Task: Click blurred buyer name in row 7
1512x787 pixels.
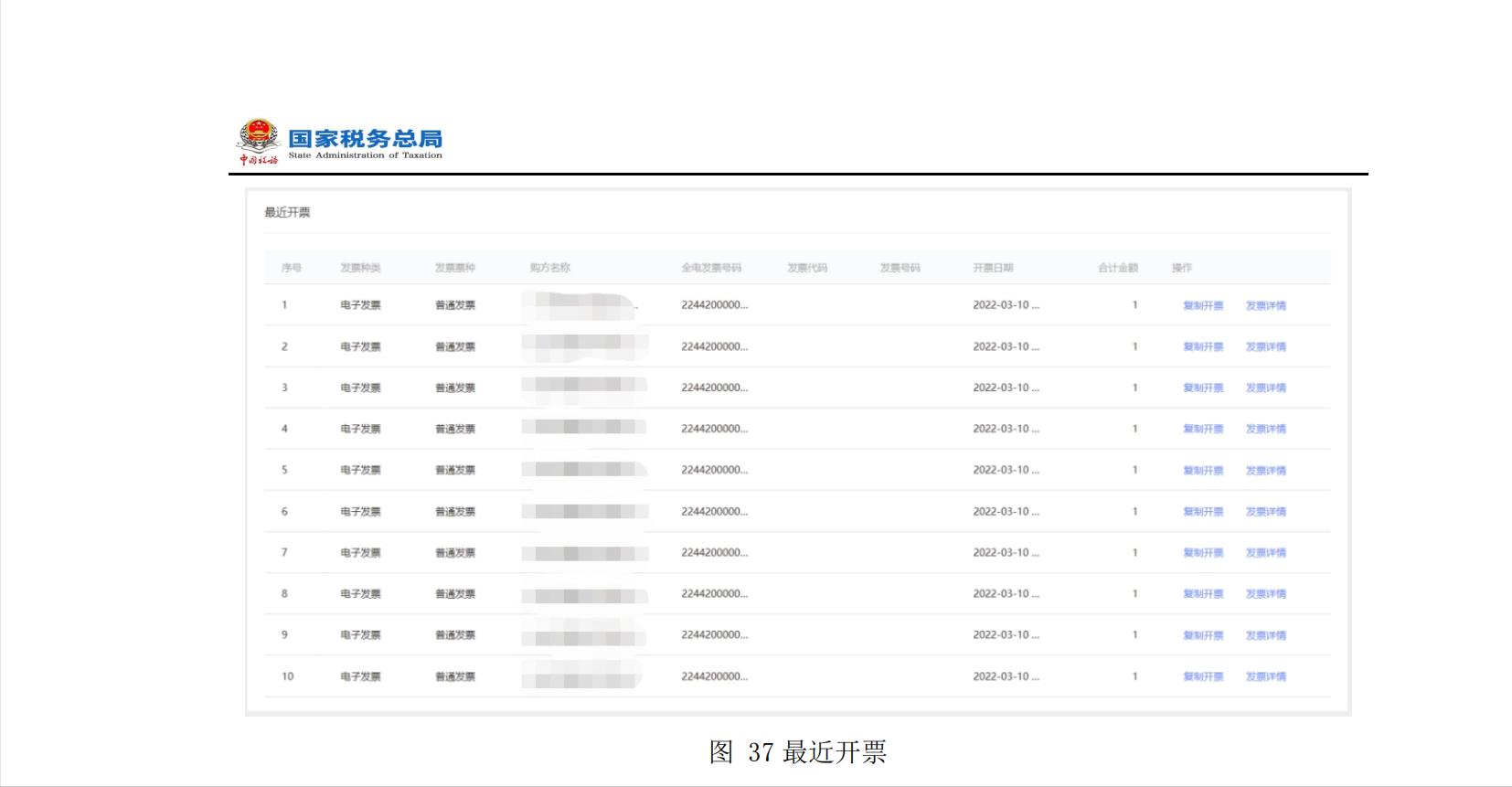Action: coord(585,553)
